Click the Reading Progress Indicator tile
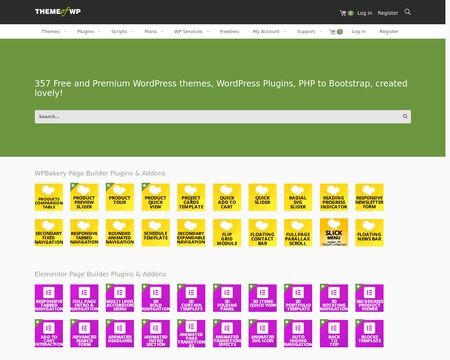This screenshot has width=450, height=360. click(x=334, y=197)
